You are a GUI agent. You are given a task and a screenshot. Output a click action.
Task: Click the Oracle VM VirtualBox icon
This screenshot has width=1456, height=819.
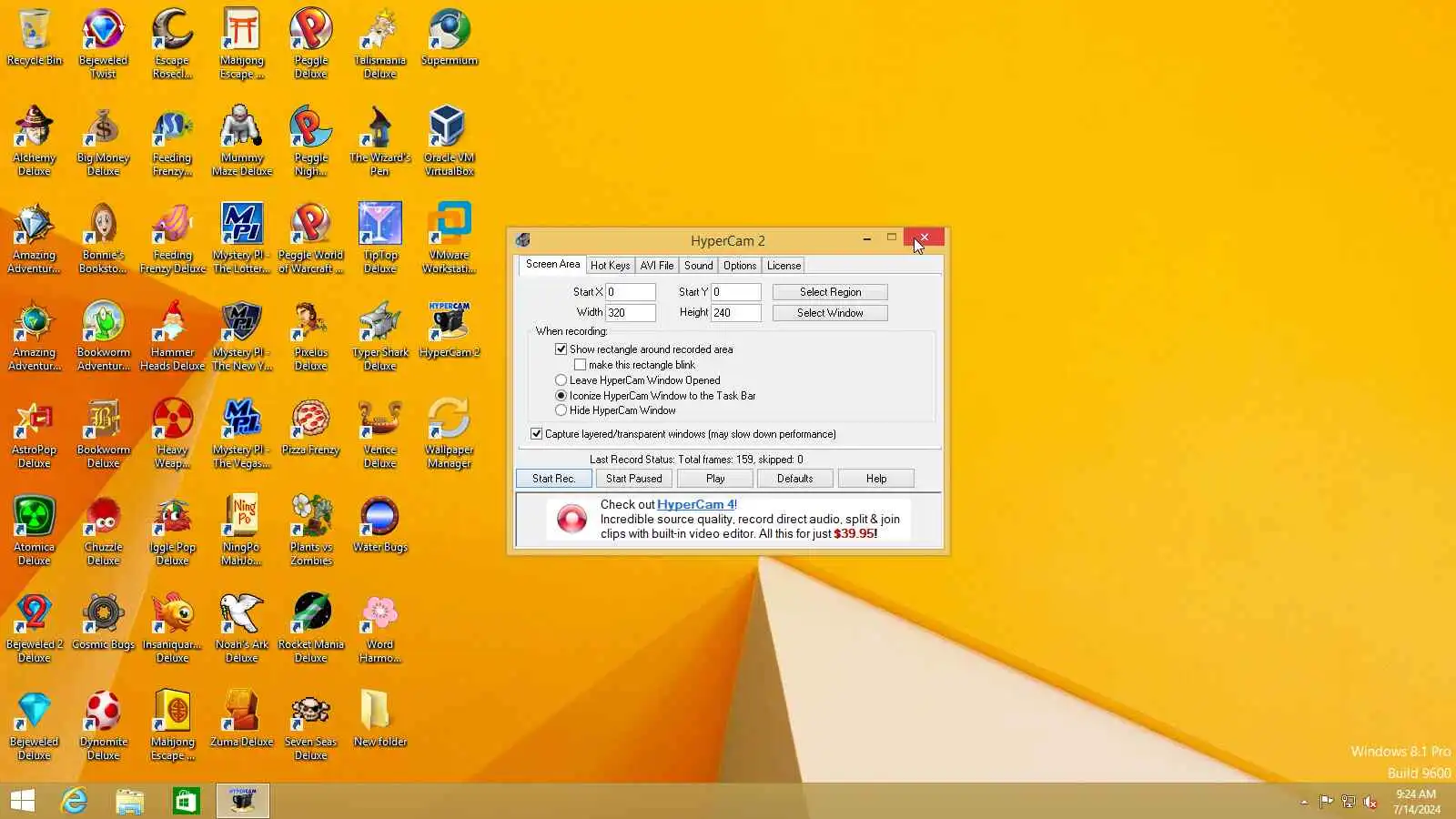450,141
